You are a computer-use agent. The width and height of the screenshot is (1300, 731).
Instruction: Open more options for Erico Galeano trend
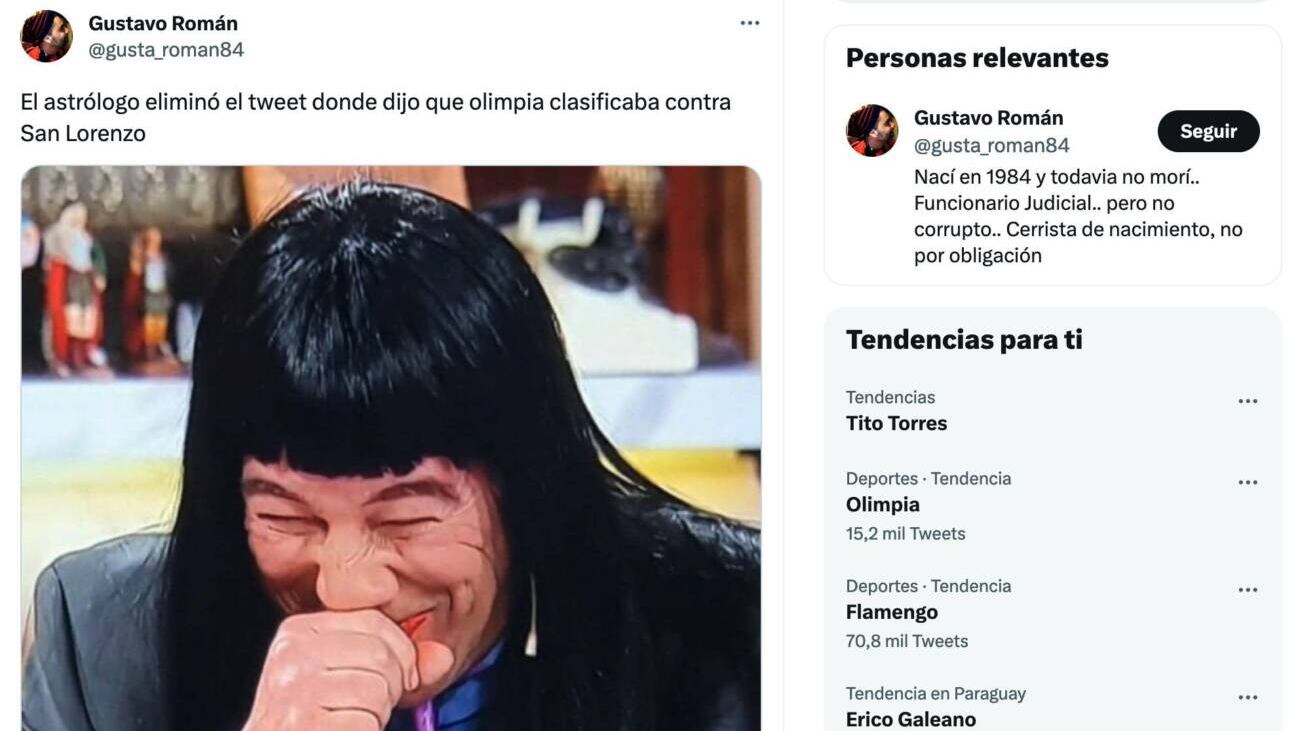click(x=1247, y=697)
